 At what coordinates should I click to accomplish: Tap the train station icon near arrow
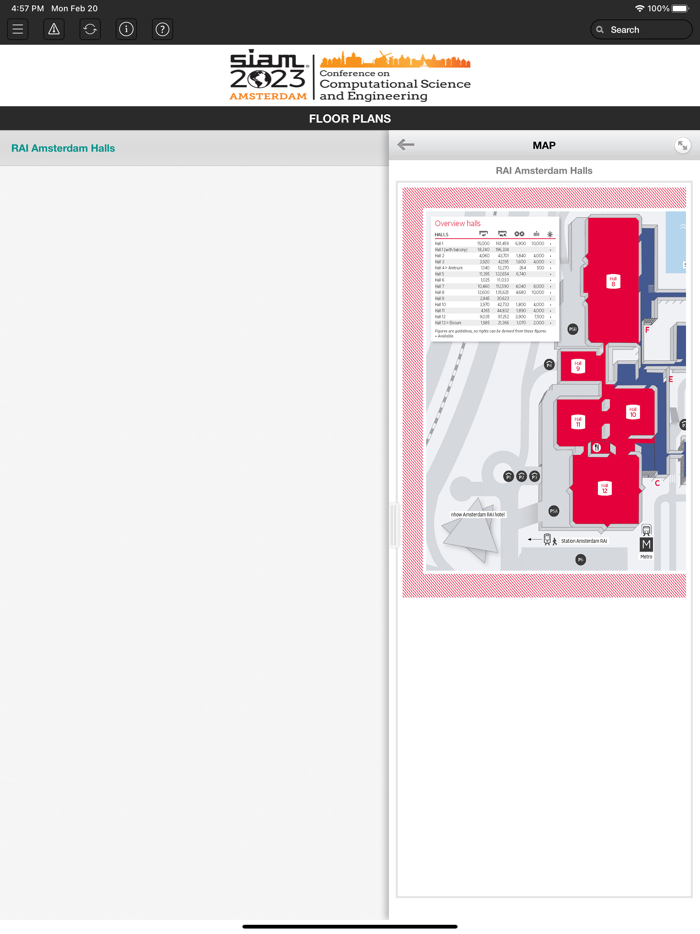pyautogui.click(x=547, y=540)
